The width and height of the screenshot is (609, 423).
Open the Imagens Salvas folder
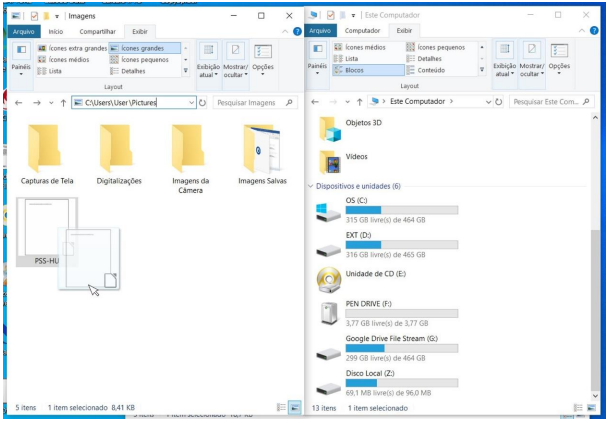[x=263, y=151]
